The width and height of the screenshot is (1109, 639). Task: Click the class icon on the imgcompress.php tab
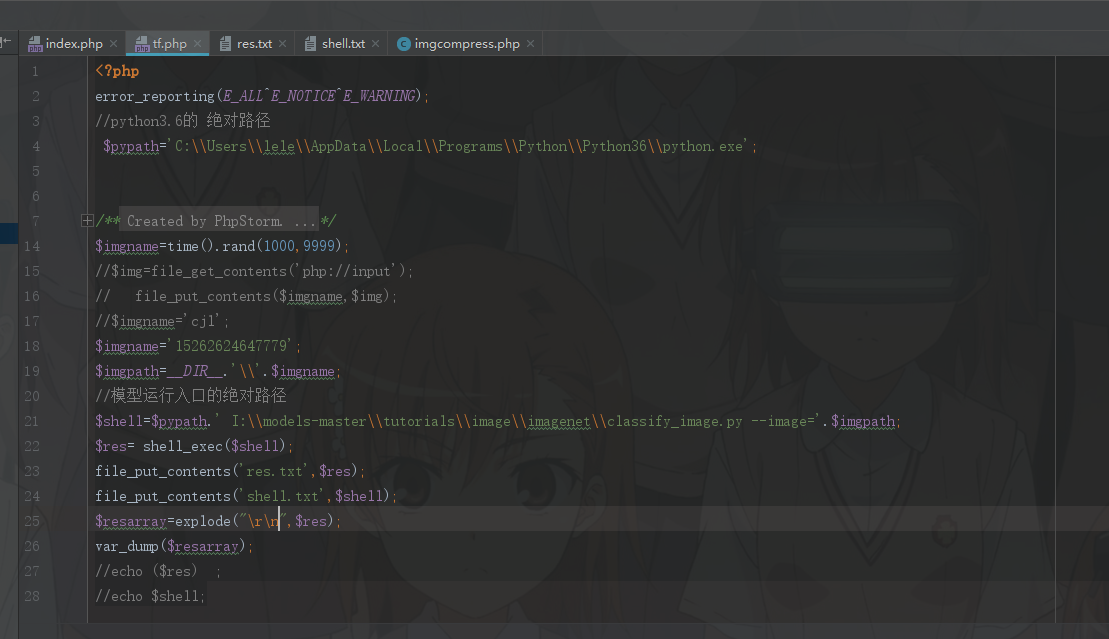click(x=403, y=44)
